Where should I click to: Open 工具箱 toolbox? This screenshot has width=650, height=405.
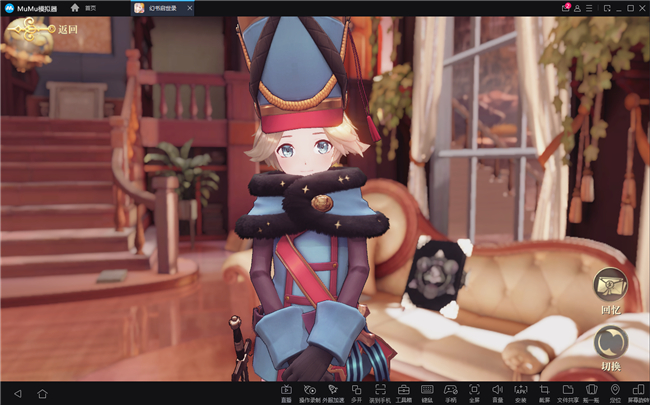403,393
